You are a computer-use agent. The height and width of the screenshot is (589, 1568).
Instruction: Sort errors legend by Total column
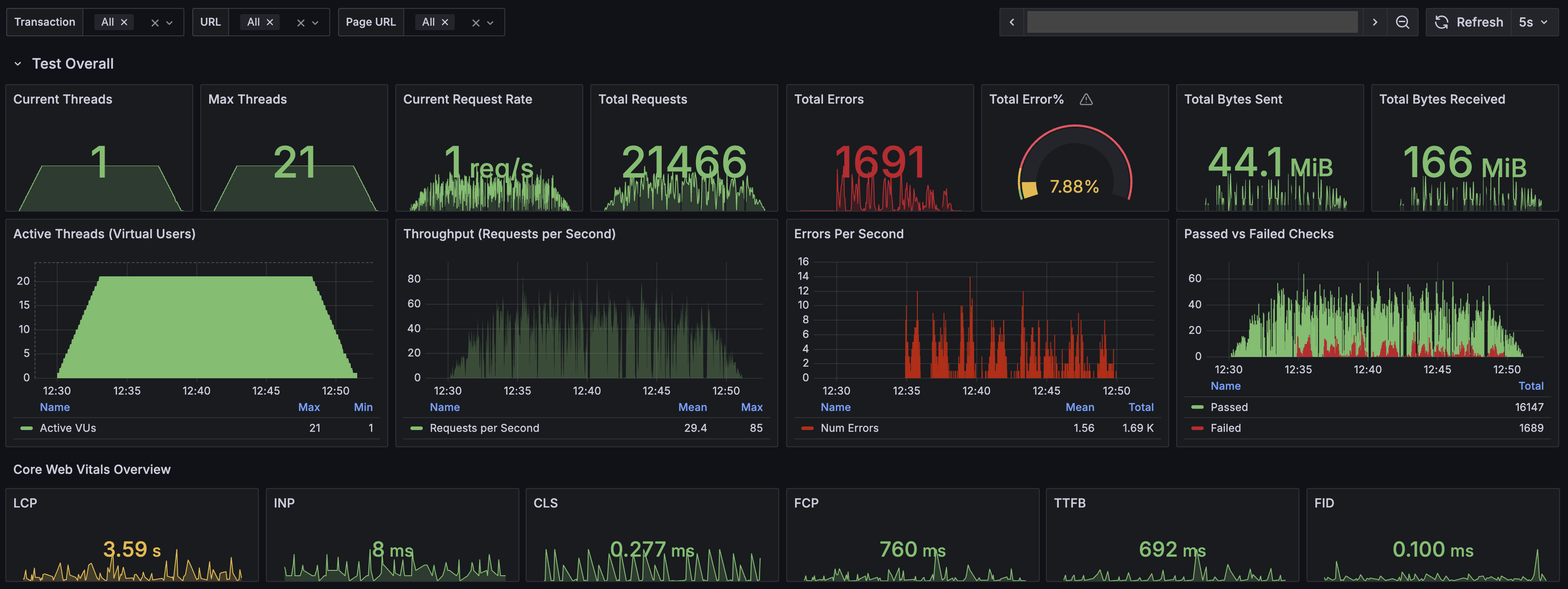coord(1141,407)
